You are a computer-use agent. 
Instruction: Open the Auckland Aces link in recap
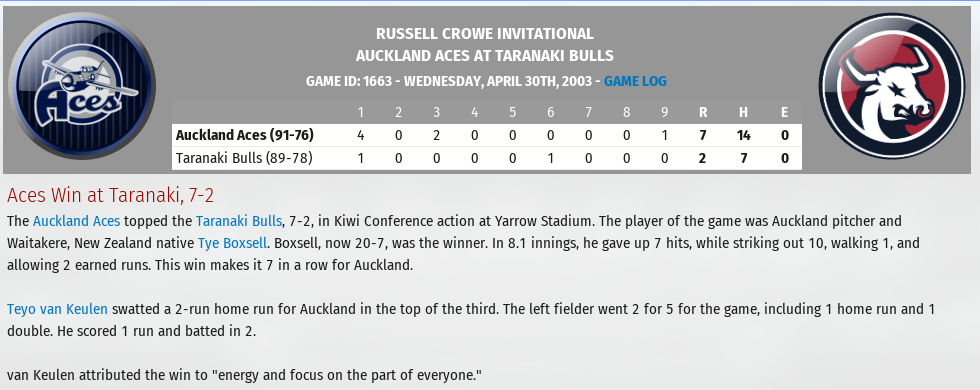[76, 221]
